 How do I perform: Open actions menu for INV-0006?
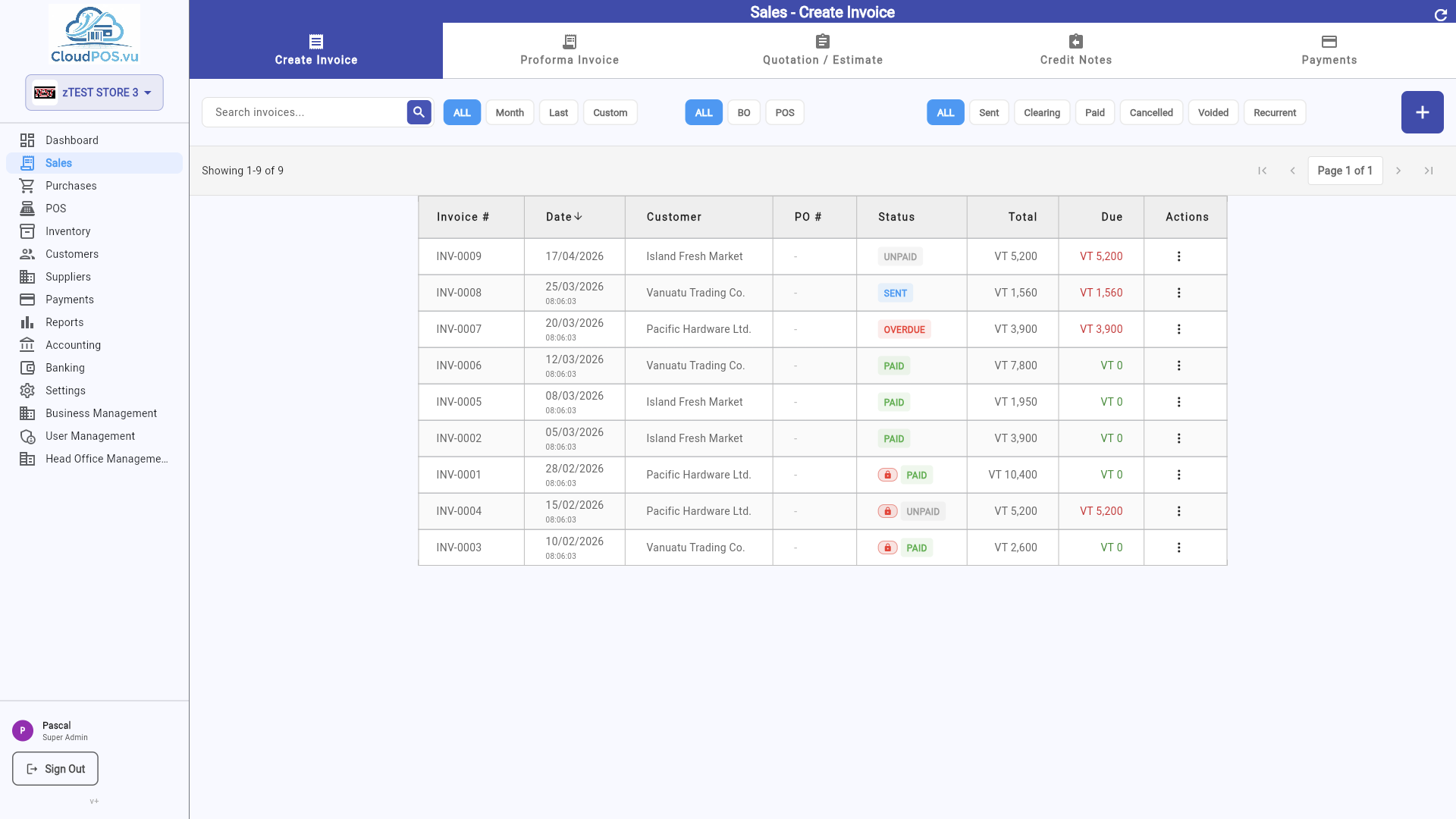[1179, 366]
